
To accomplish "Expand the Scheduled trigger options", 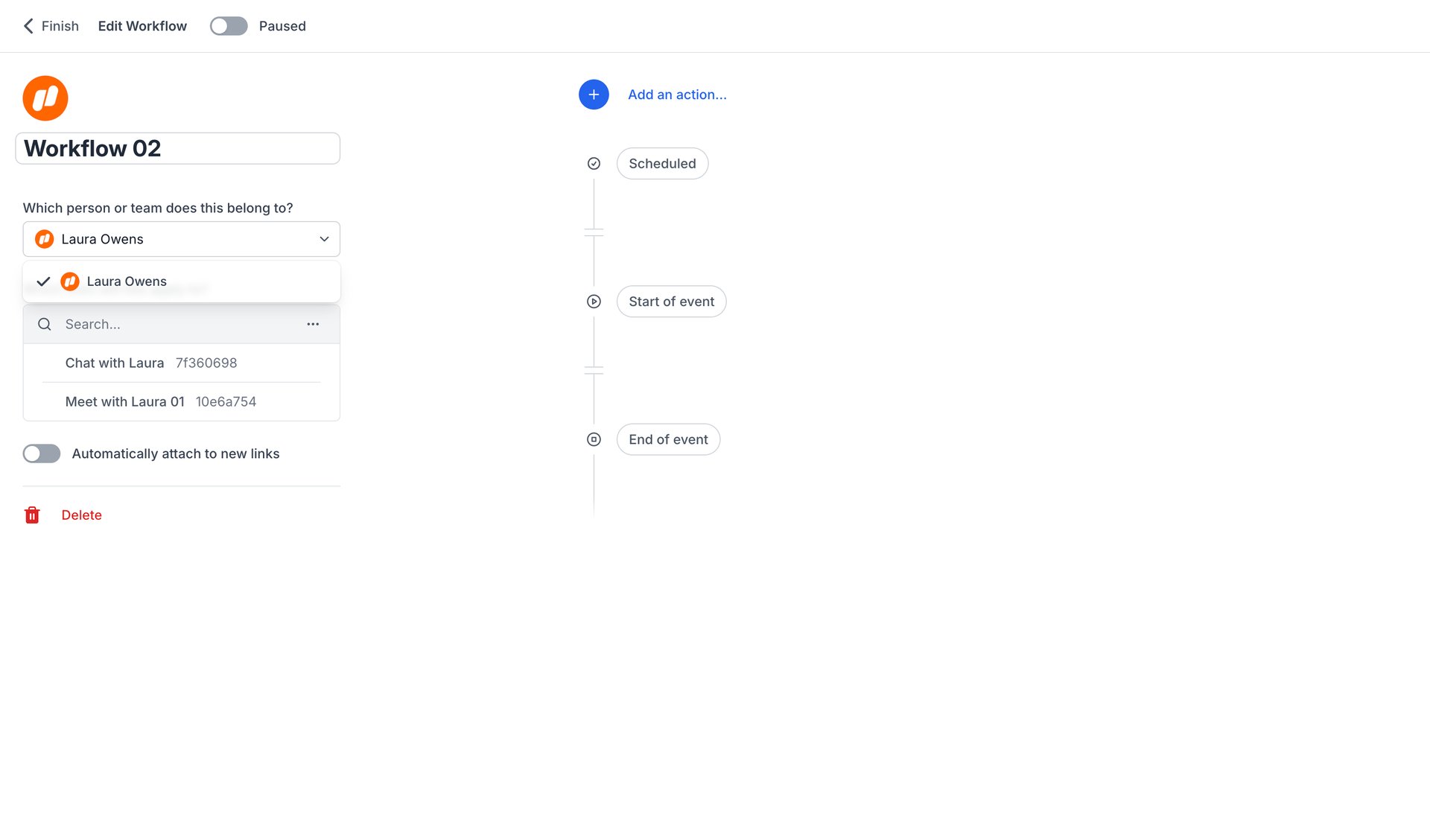I will [x=662, y=163].
